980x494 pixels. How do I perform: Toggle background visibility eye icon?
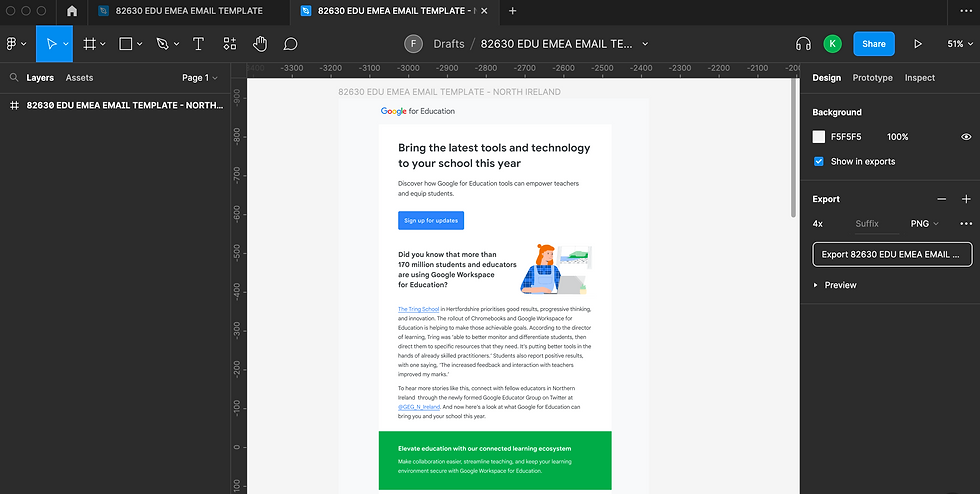click(966, 137)
